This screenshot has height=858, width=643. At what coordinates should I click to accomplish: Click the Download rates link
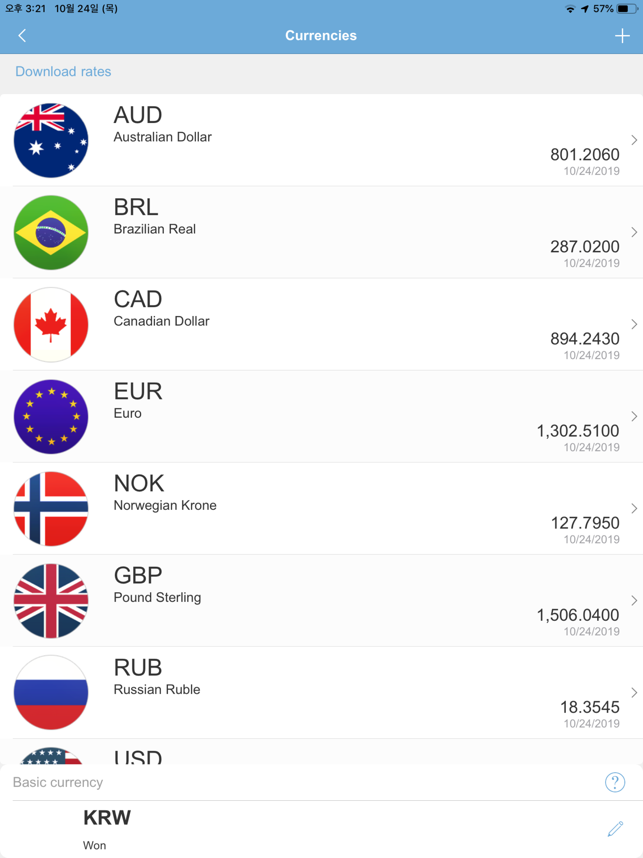pyautogui.click(x=63, y=72)
